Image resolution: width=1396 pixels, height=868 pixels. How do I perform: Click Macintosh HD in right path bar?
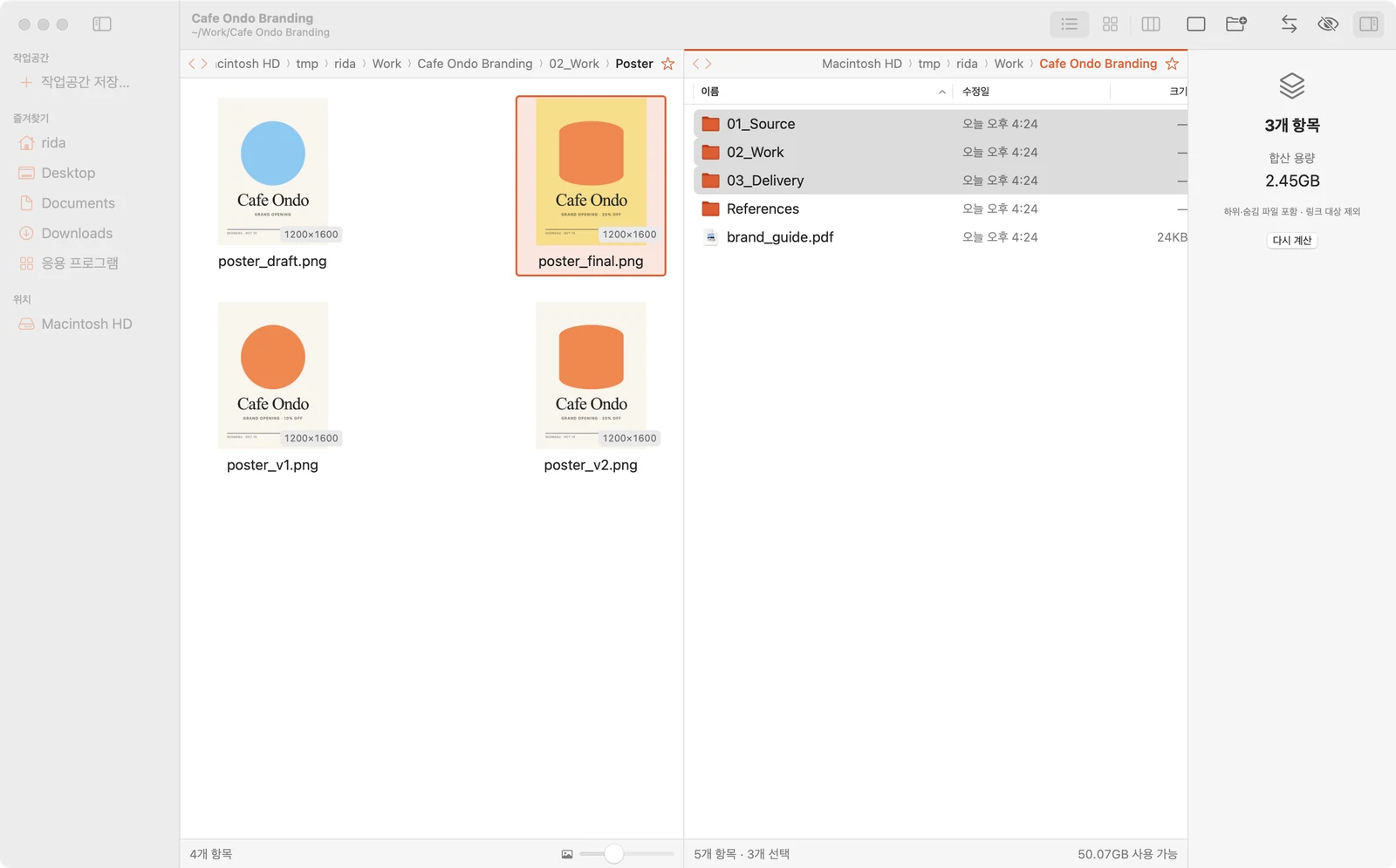(x=862, y=64)
